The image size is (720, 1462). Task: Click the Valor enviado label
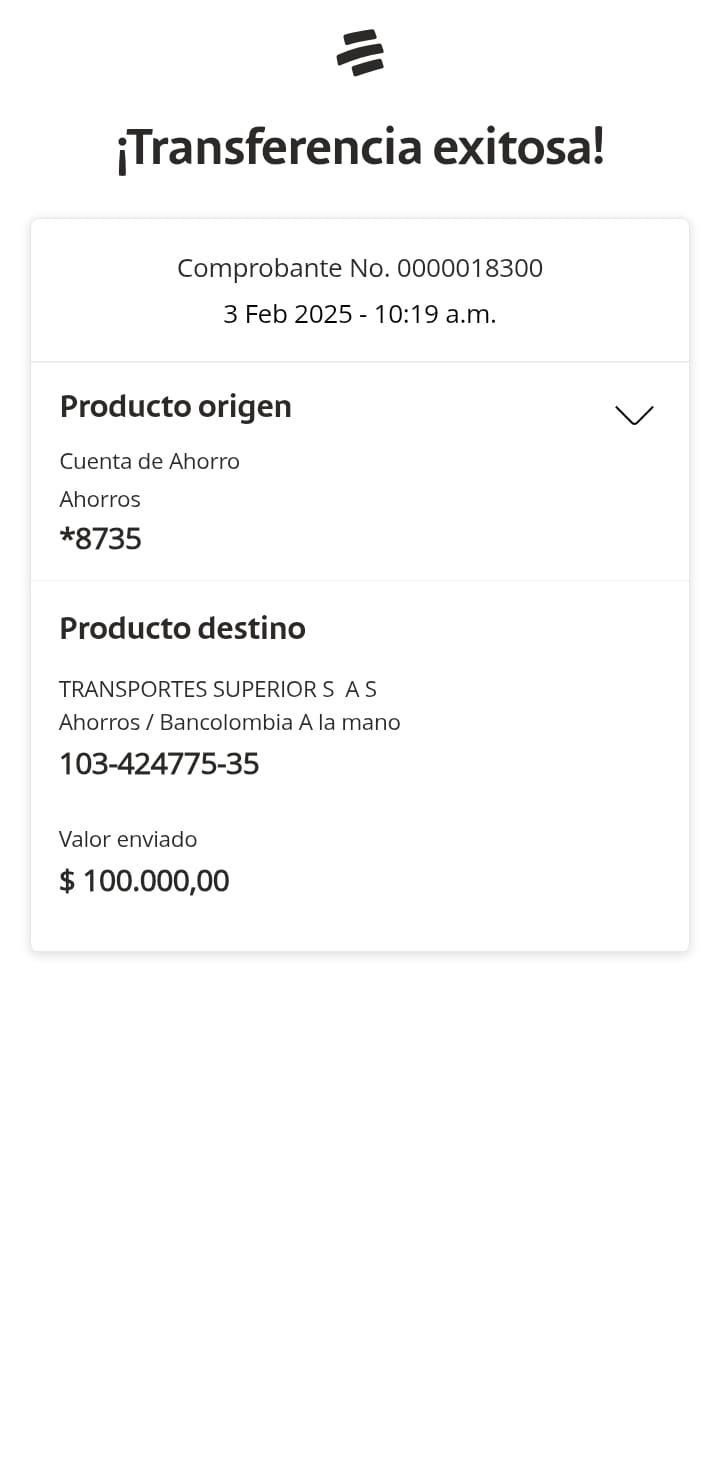tap(128, 839)
